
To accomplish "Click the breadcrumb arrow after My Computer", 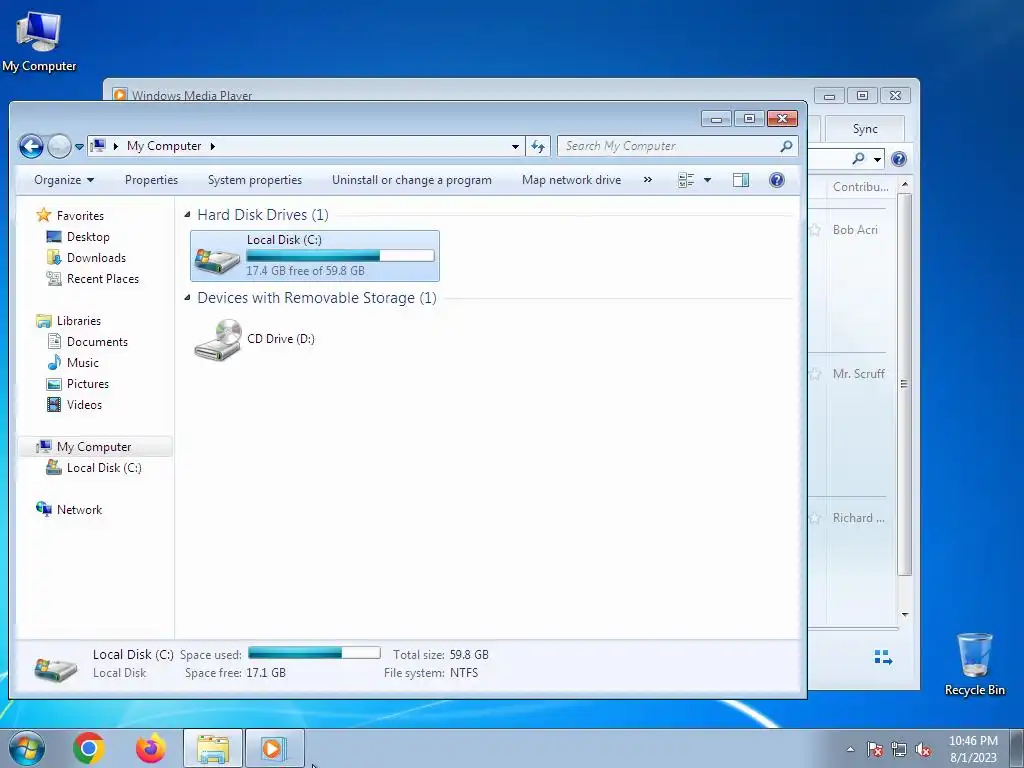I will 212,146.
